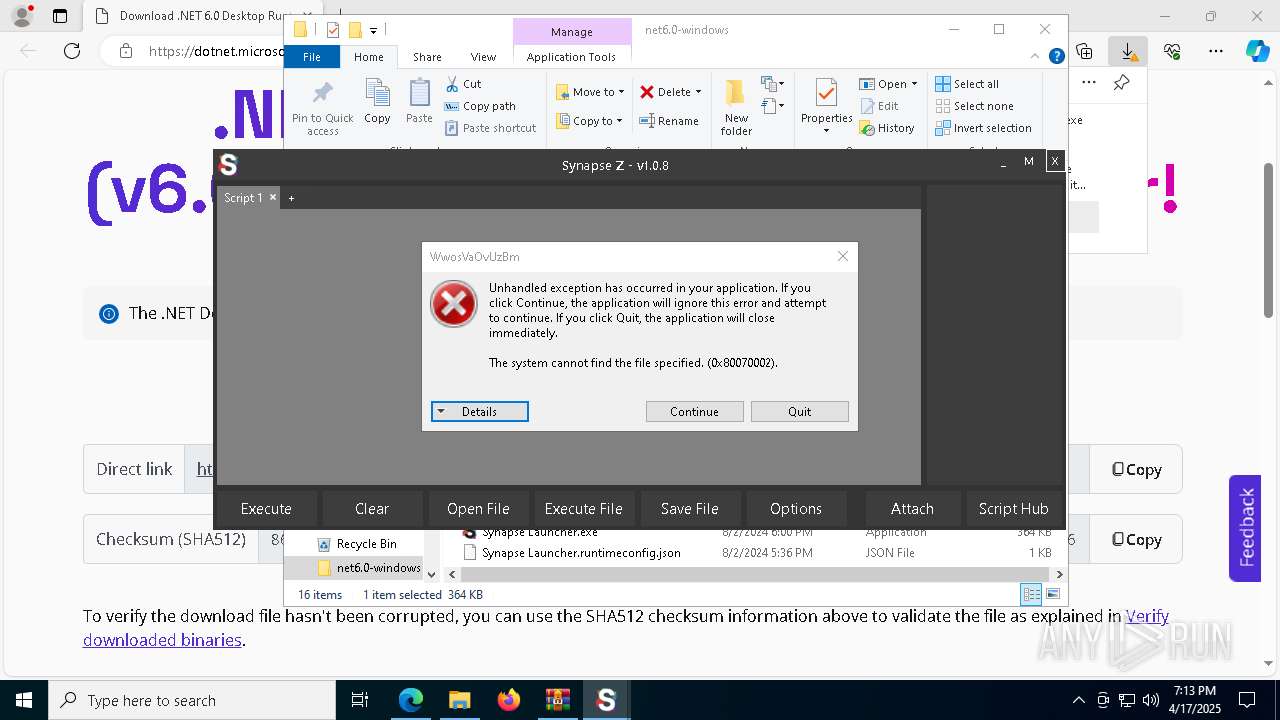This screenshot has height=720, width=1280.
Task: Click the Clear button in Synapse Z
Action: point(372,508)
